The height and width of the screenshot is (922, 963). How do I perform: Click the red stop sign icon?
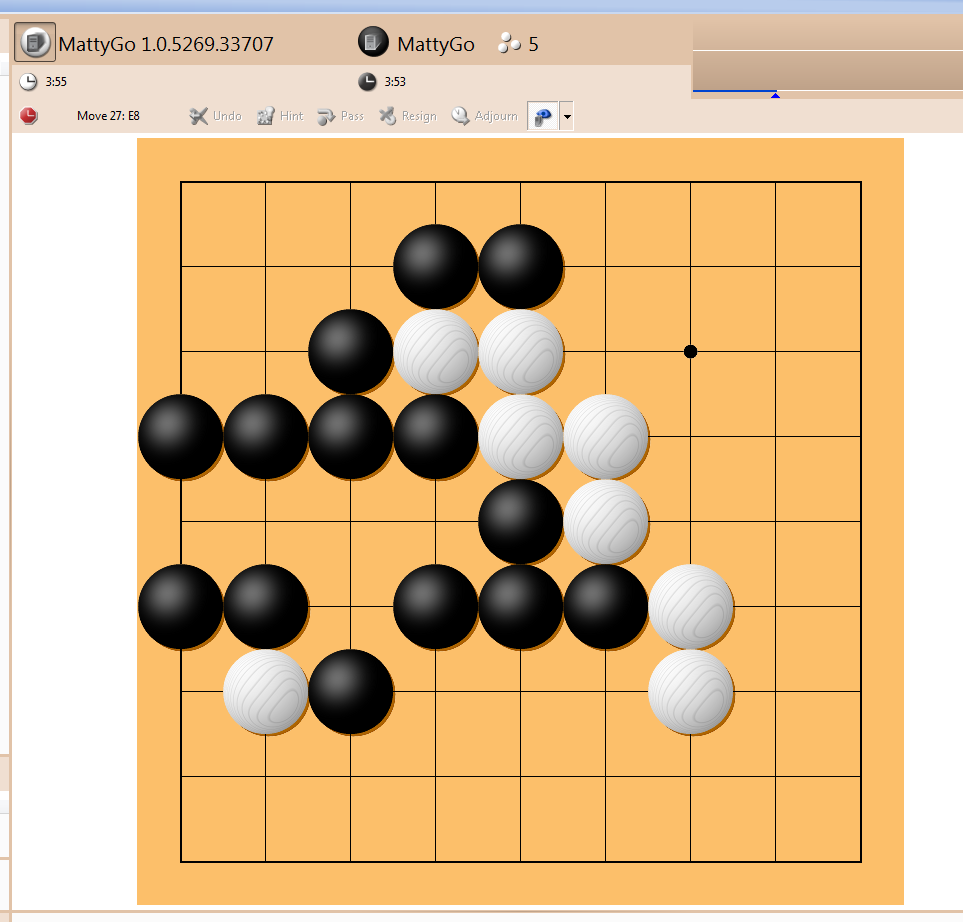click(28, 115)
